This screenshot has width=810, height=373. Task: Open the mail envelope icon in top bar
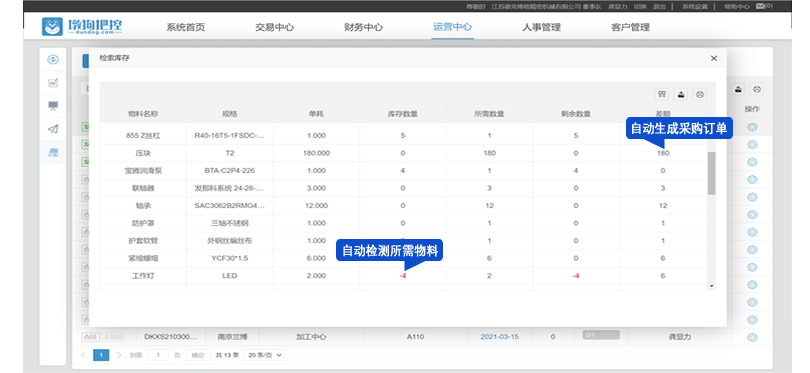(760, 6)
